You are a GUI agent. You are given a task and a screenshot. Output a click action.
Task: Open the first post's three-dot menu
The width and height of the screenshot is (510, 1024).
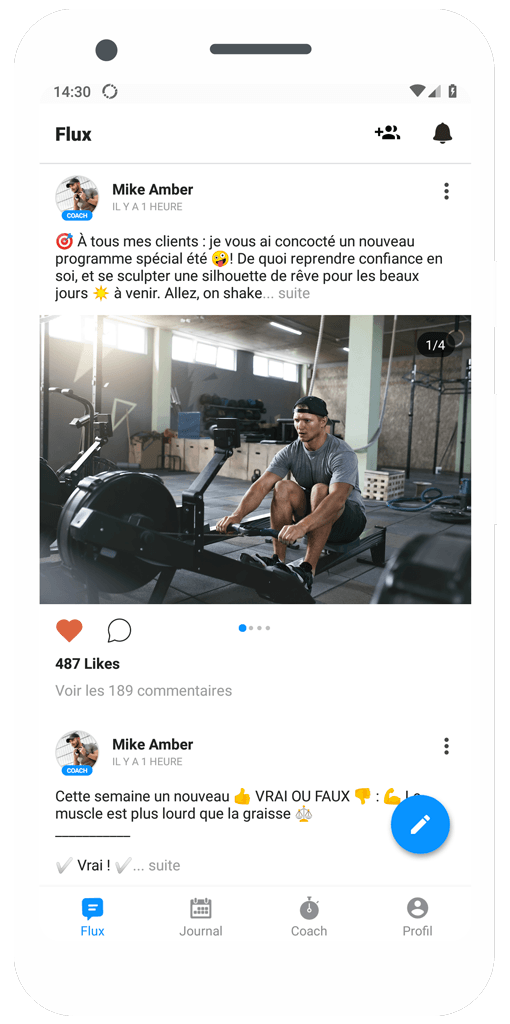coord(447,191)
